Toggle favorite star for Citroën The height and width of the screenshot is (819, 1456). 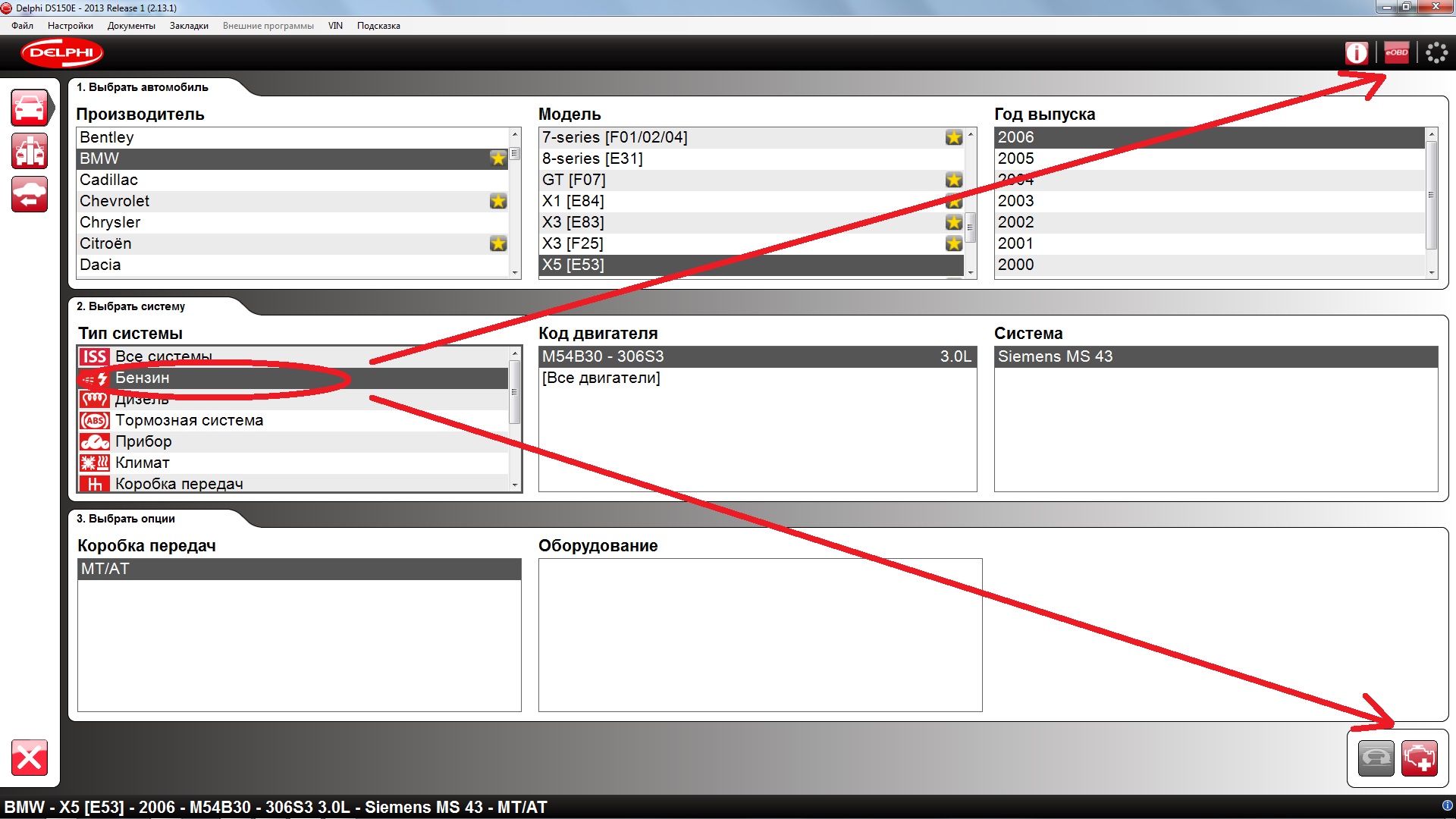pyautogui.click(x=498, y=243)
